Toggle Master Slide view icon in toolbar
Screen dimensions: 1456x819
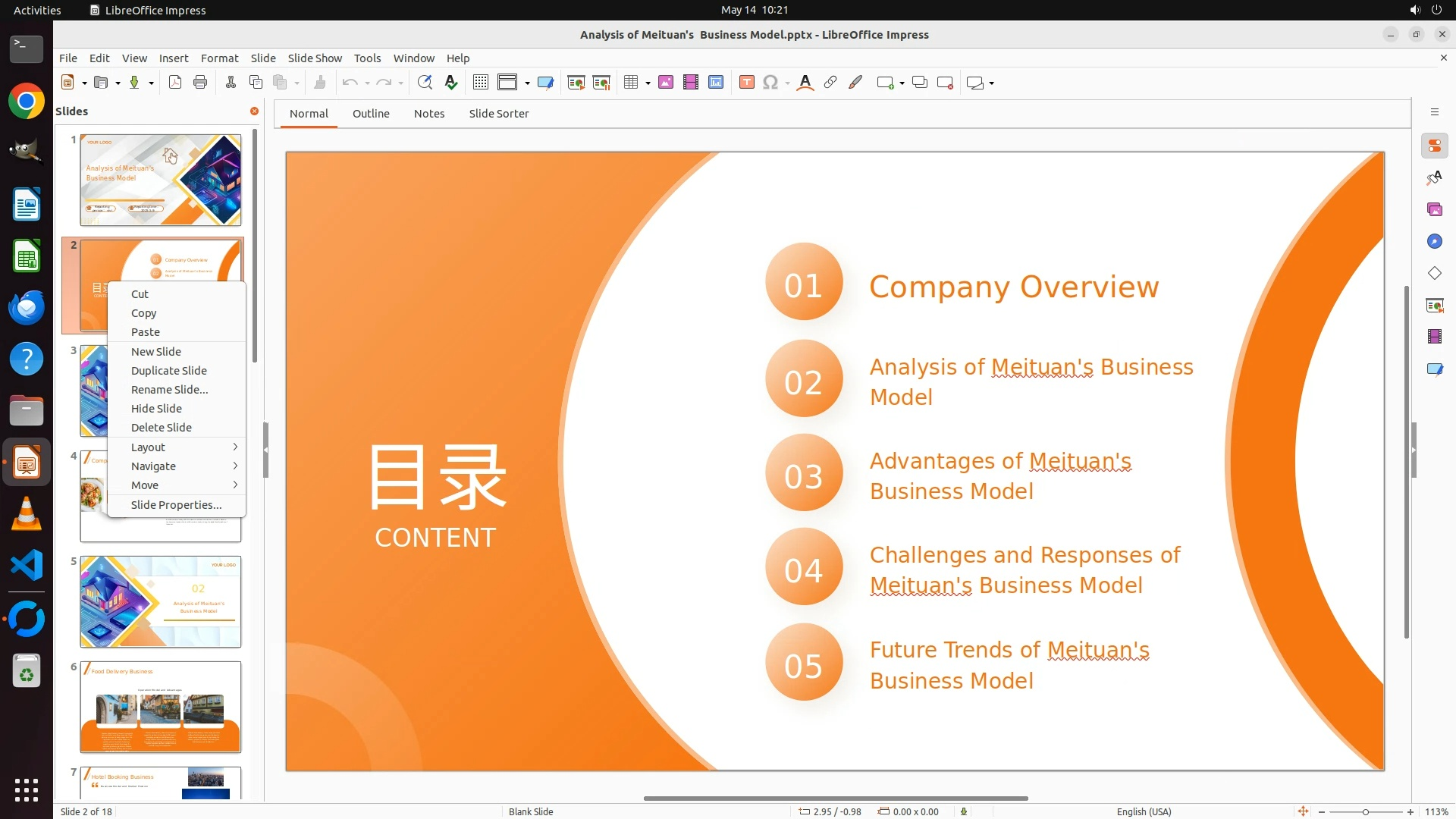(545, 83)
